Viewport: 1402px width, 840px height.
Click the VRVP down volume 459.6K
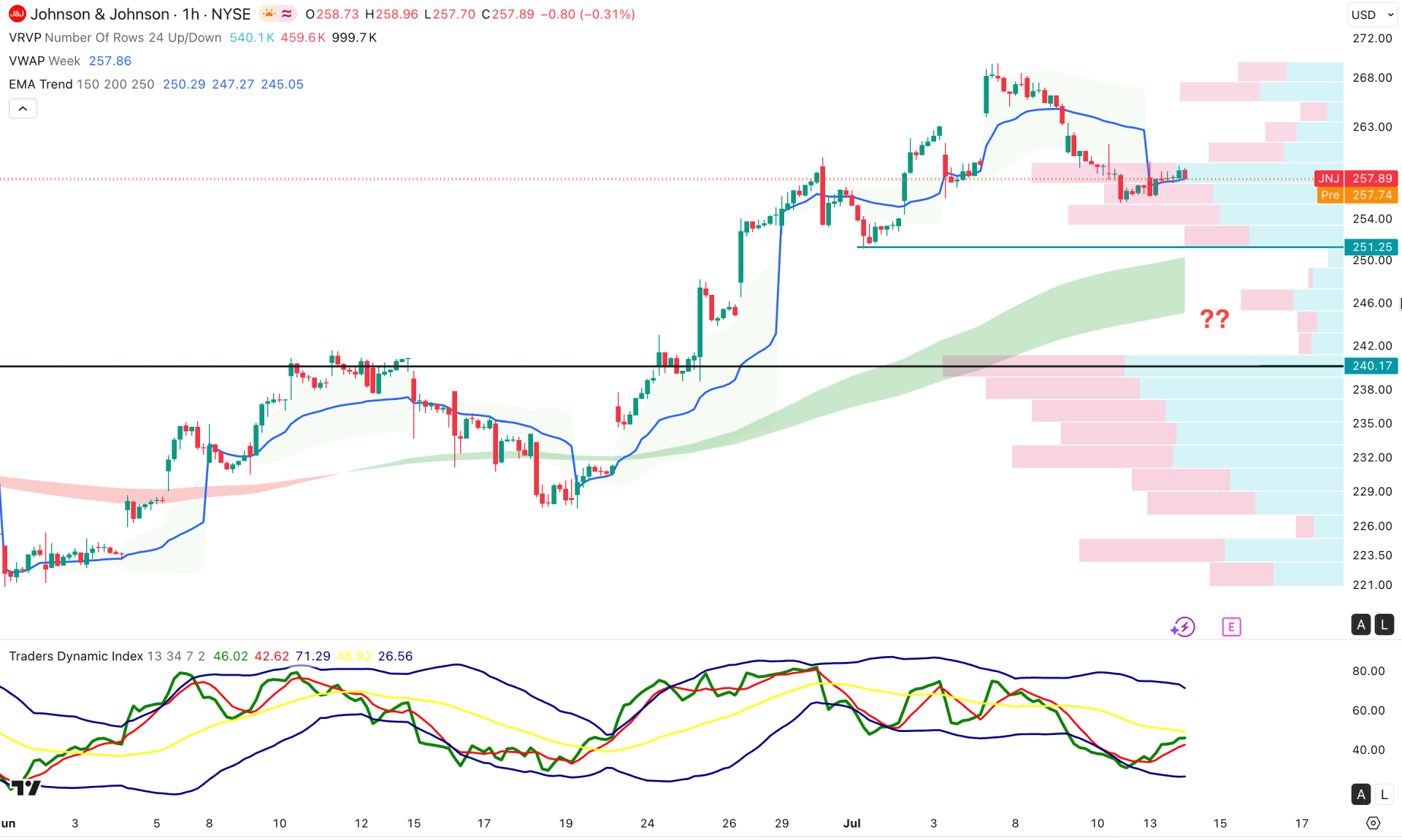point(303,37)
